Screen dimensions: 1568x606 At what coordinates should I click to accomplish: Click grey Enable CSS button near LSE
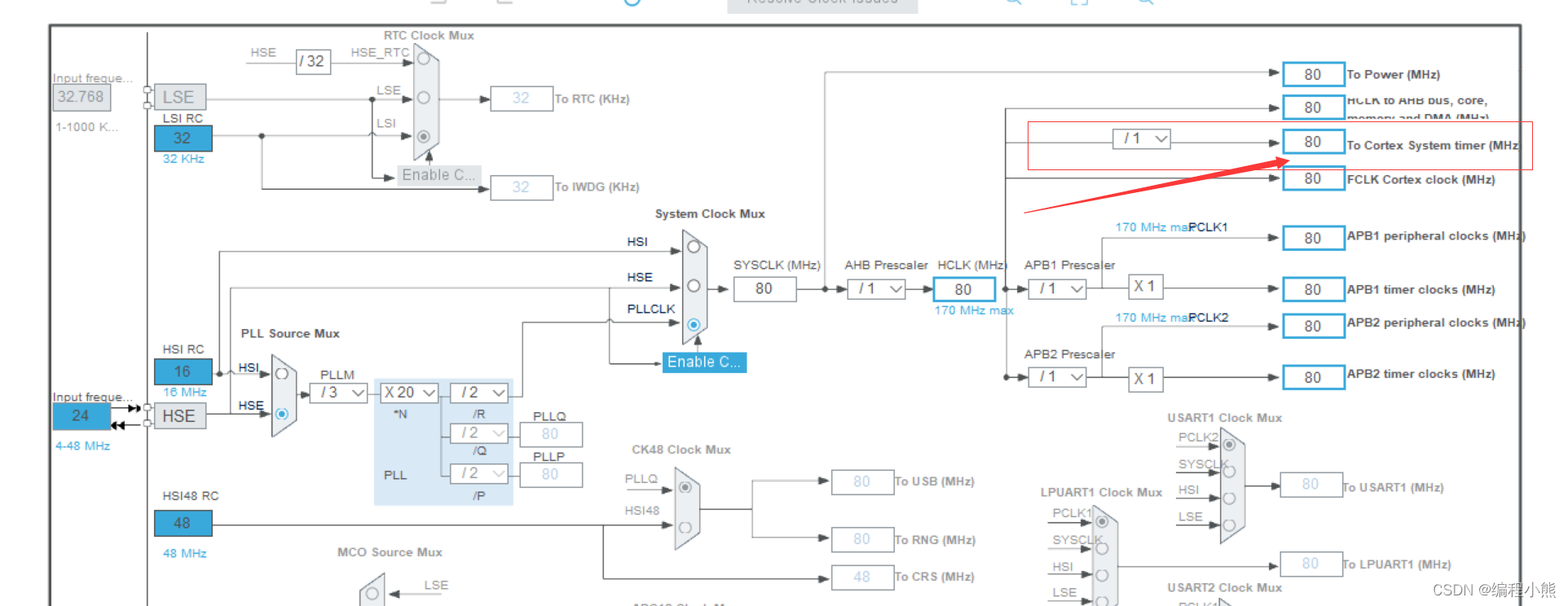pyautogui.click(x=438, y=175)
